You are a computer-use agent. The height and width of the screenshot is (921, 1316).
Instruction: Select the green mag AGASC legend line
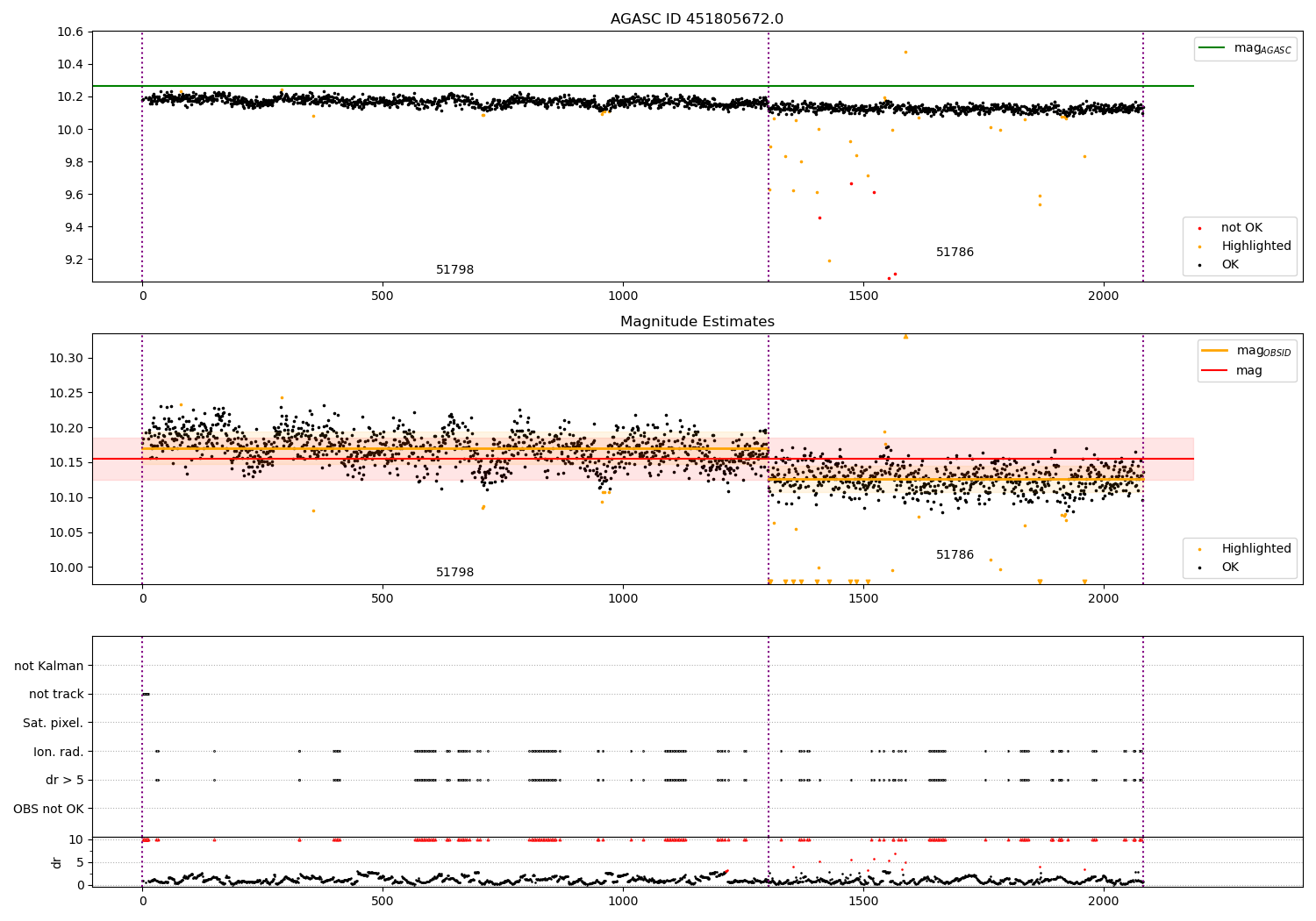(1212, 48)
